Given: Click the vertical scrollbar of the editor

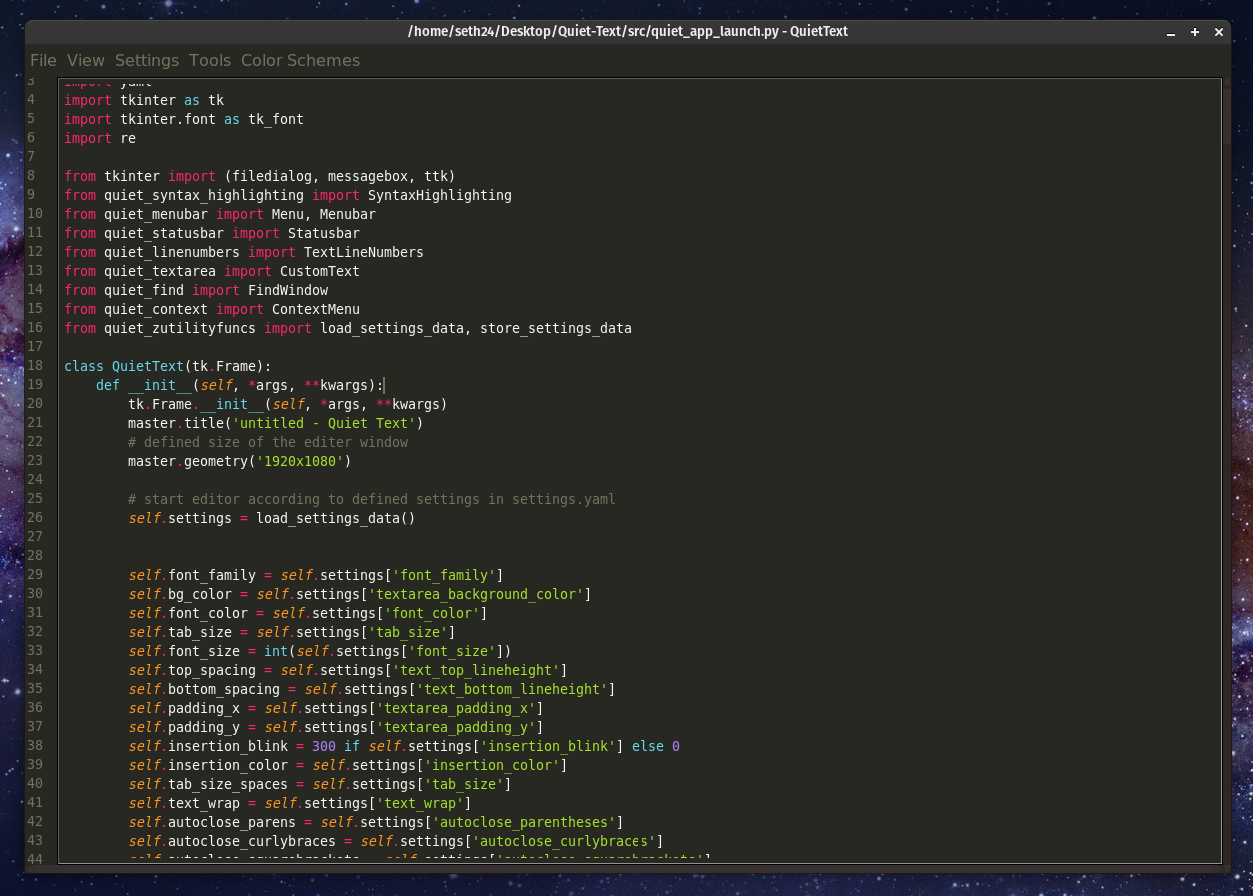Looking at the screenshot, I should [x=1226, y=470].
